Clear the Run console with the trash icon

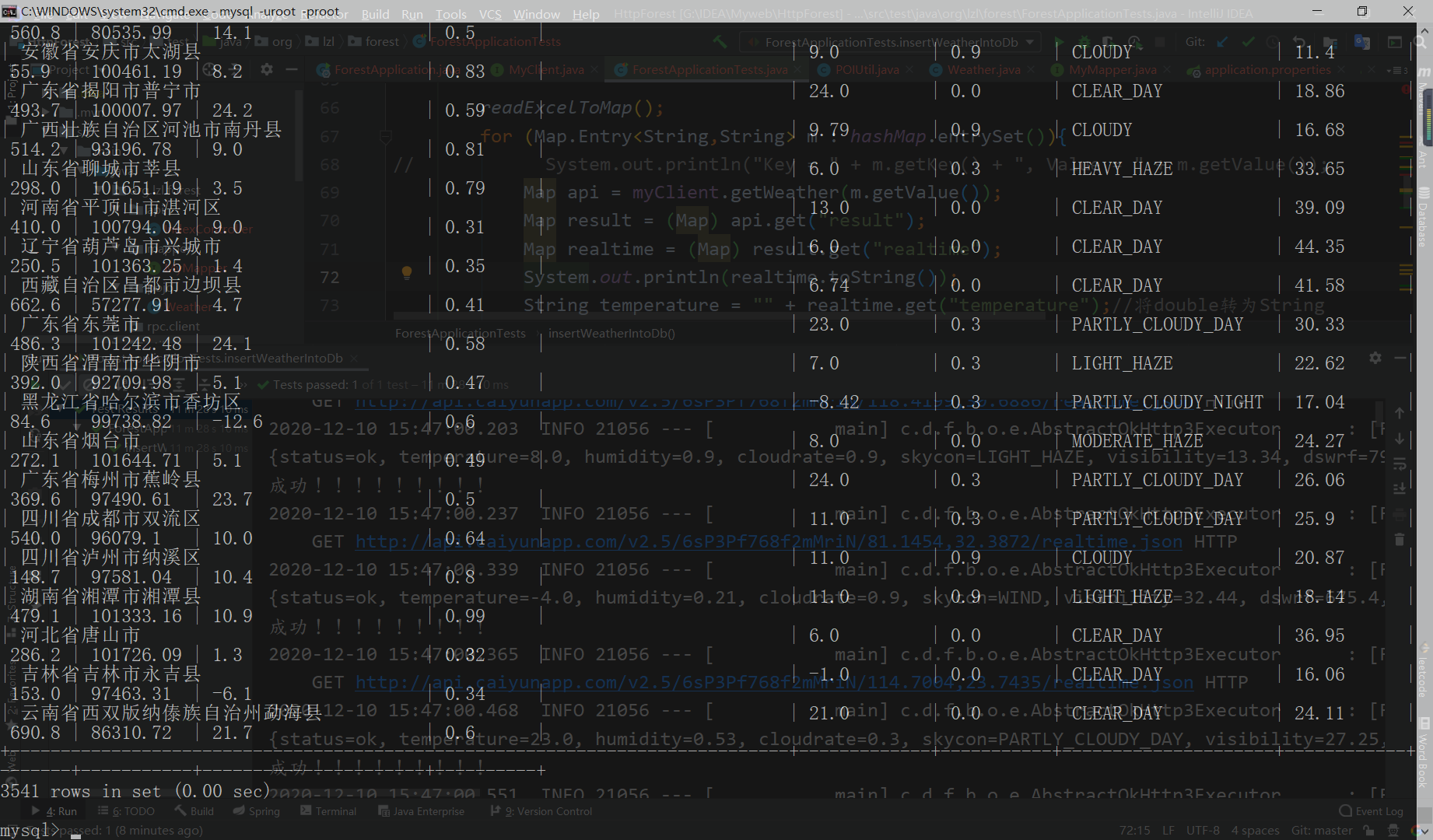1400,539
